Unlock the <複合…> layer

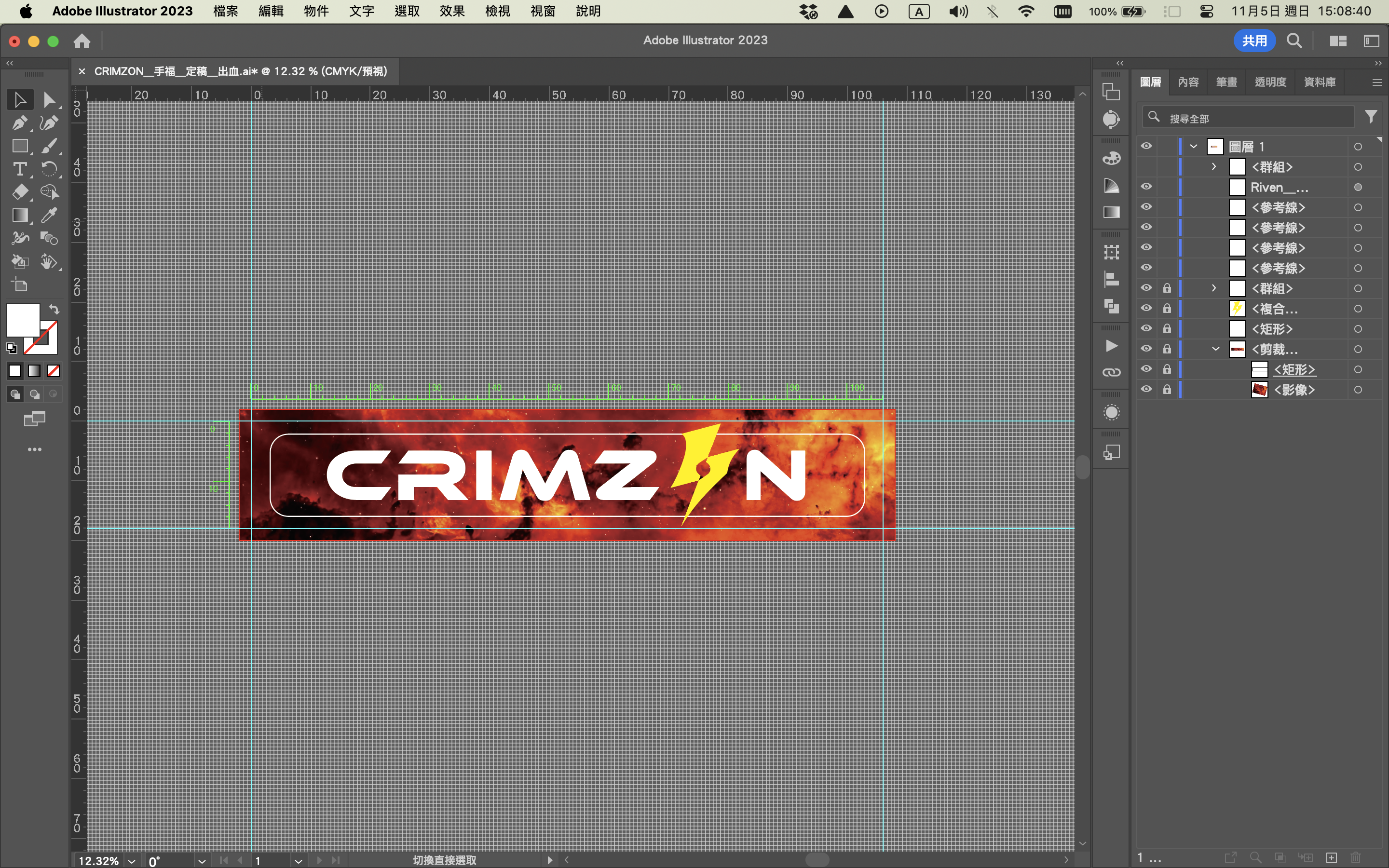[1167, 308]
